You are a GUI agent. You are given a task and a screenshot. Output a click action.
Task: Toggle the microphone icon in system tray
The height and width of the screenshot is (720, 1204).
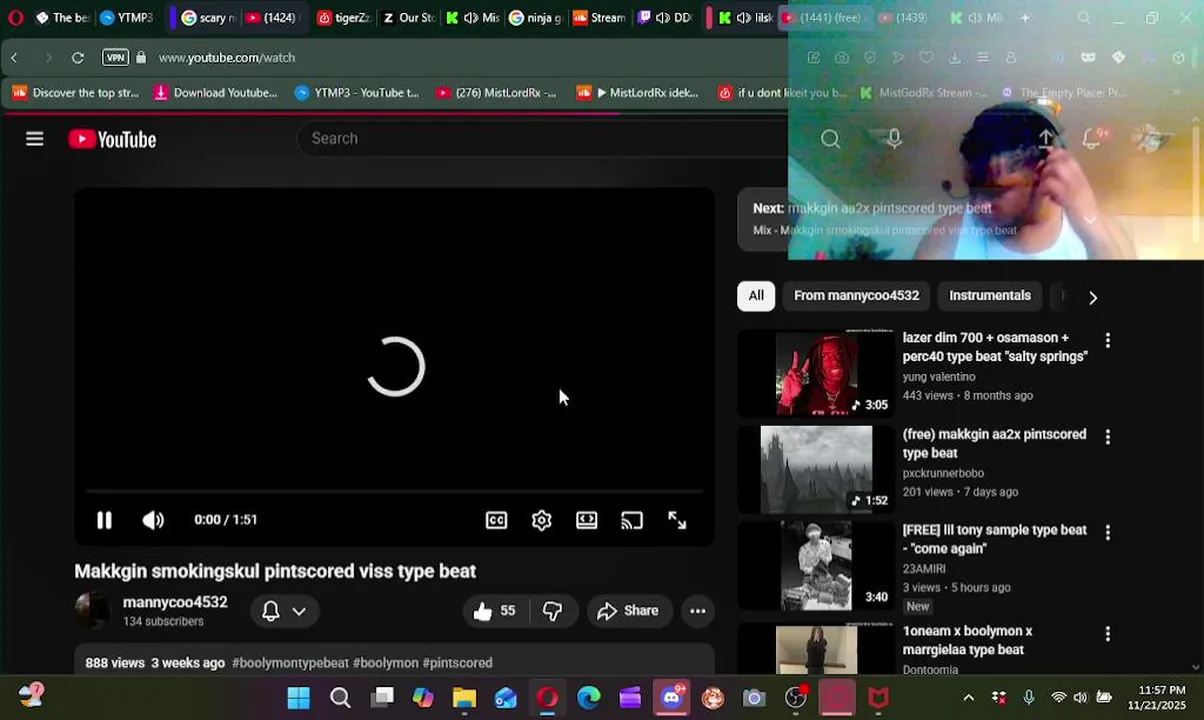pos(1029,698)
